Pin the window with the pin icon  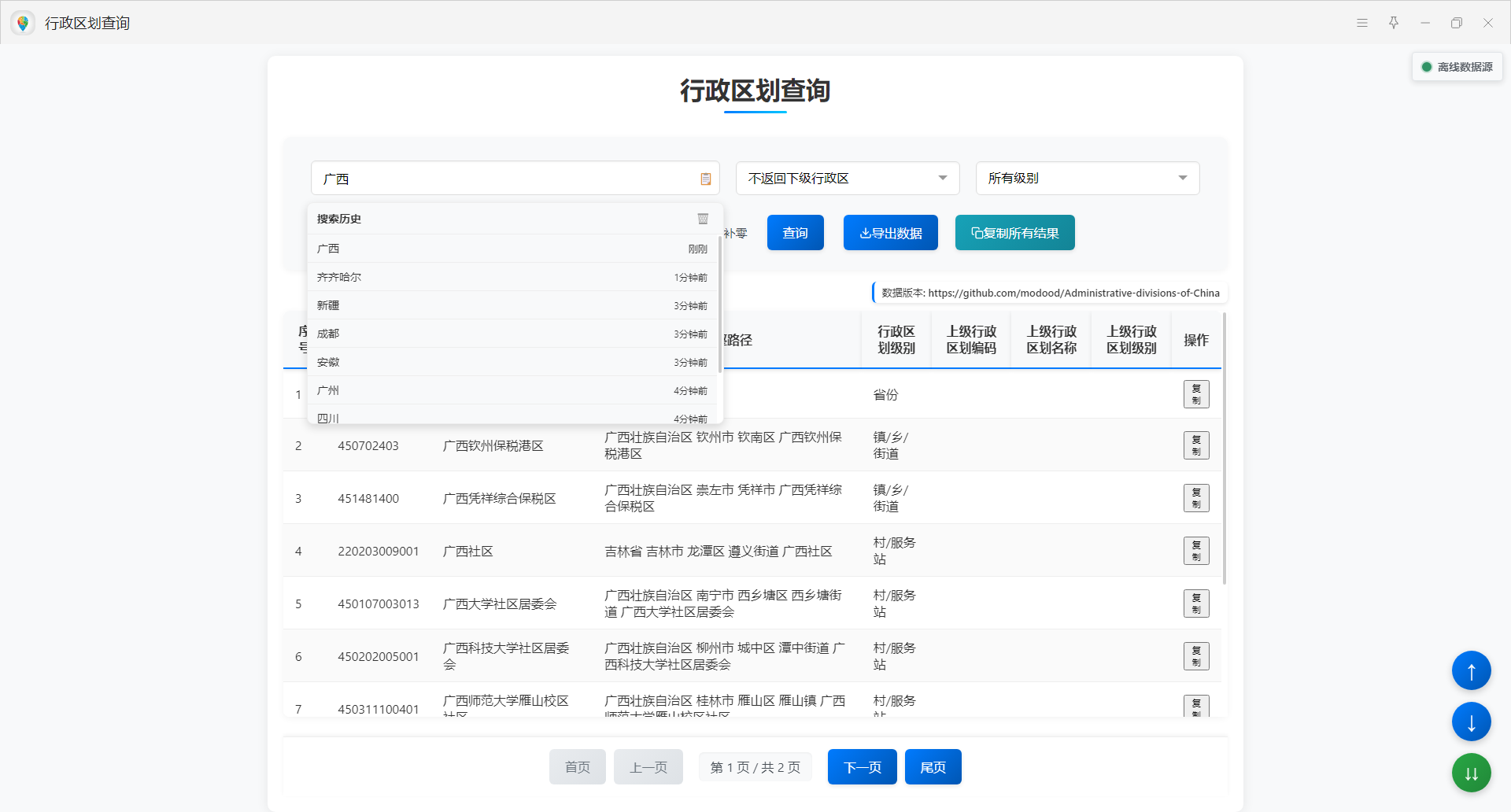pyautogui.click(x=1394, y=23)
